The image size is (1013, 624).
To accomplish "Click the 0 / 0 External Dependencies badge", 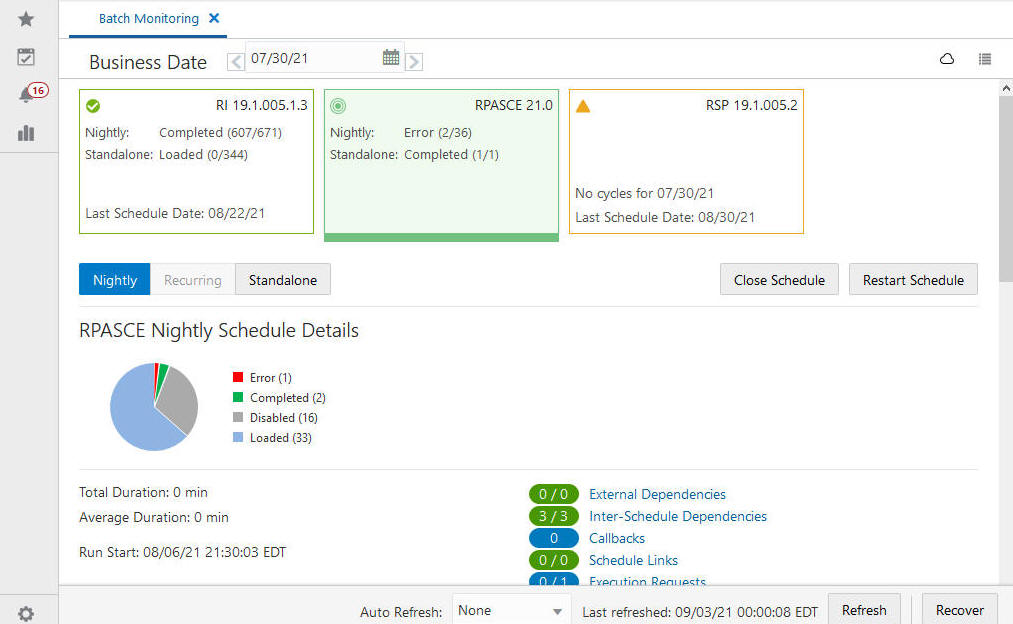I will pos(554,494).
